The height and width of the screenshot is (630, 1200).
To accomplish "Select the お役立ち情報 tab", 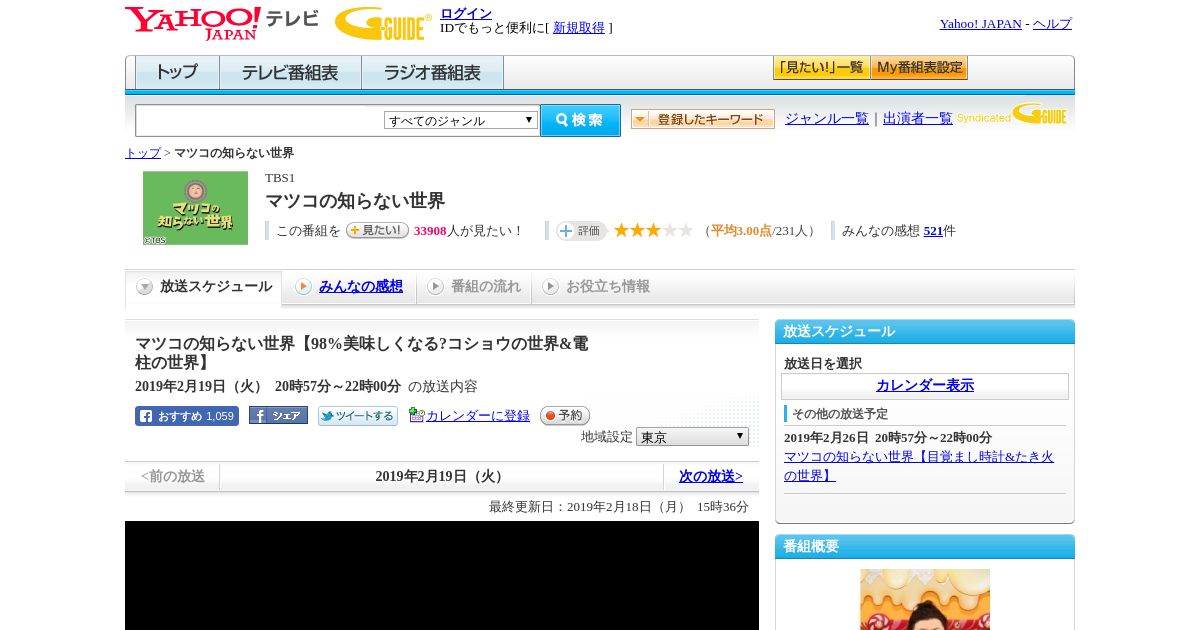I will click(596, 287).
